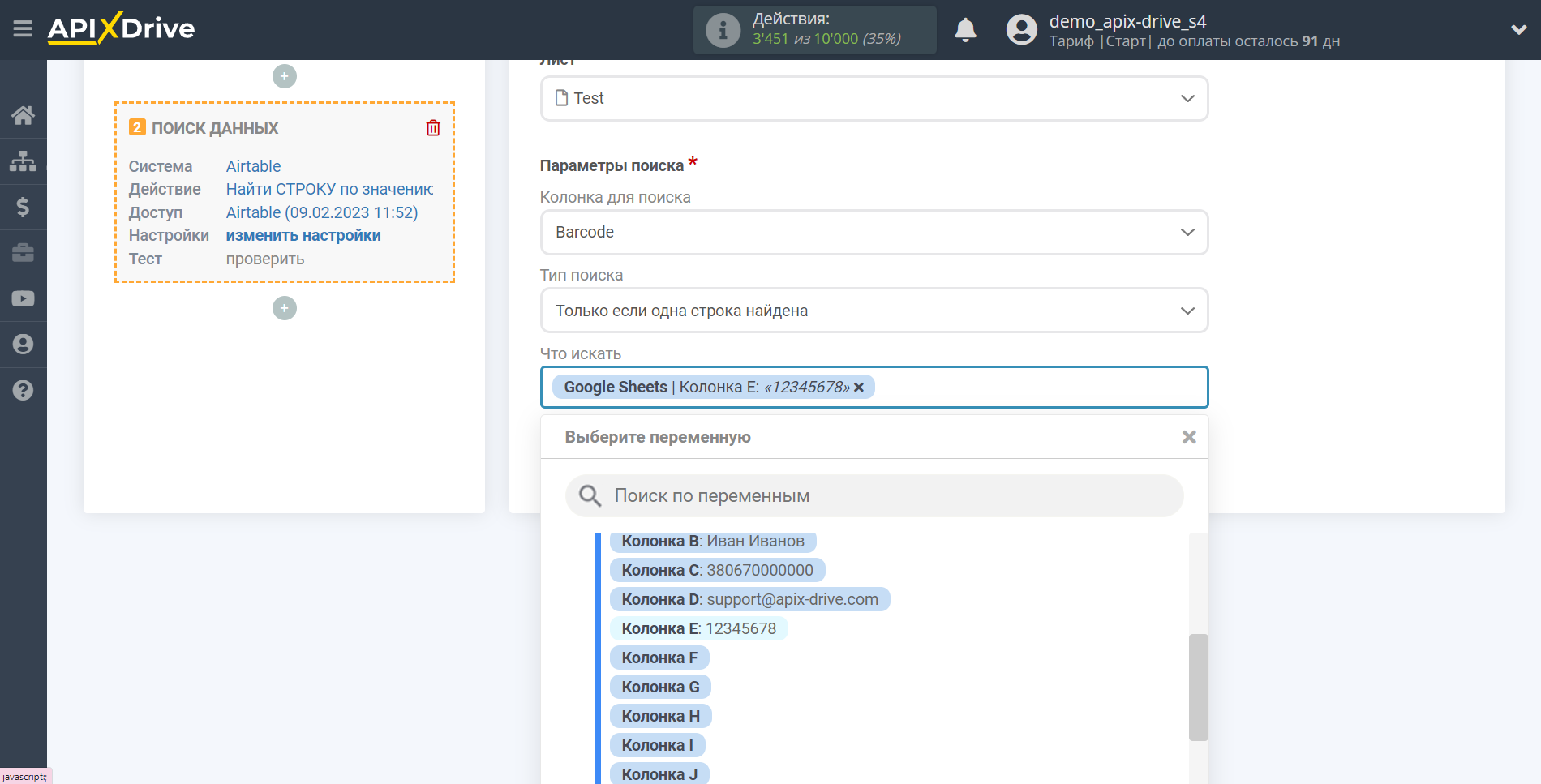This screenshot has width=1541, height=784.
Task: Go to the home sidebar icon
Action: point(23,115)
